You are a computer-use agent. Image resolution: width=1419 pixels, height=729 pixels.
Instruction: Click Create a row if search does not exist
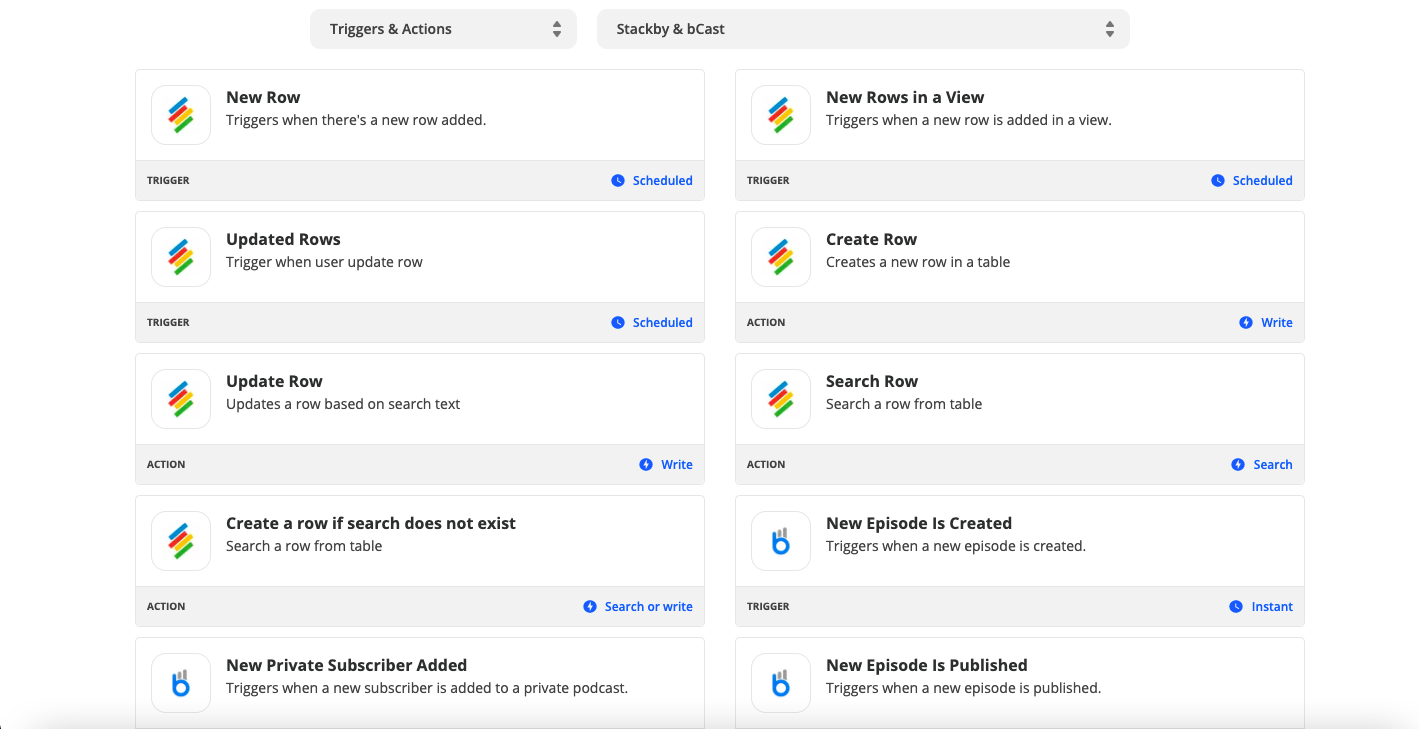pos(371,523)
